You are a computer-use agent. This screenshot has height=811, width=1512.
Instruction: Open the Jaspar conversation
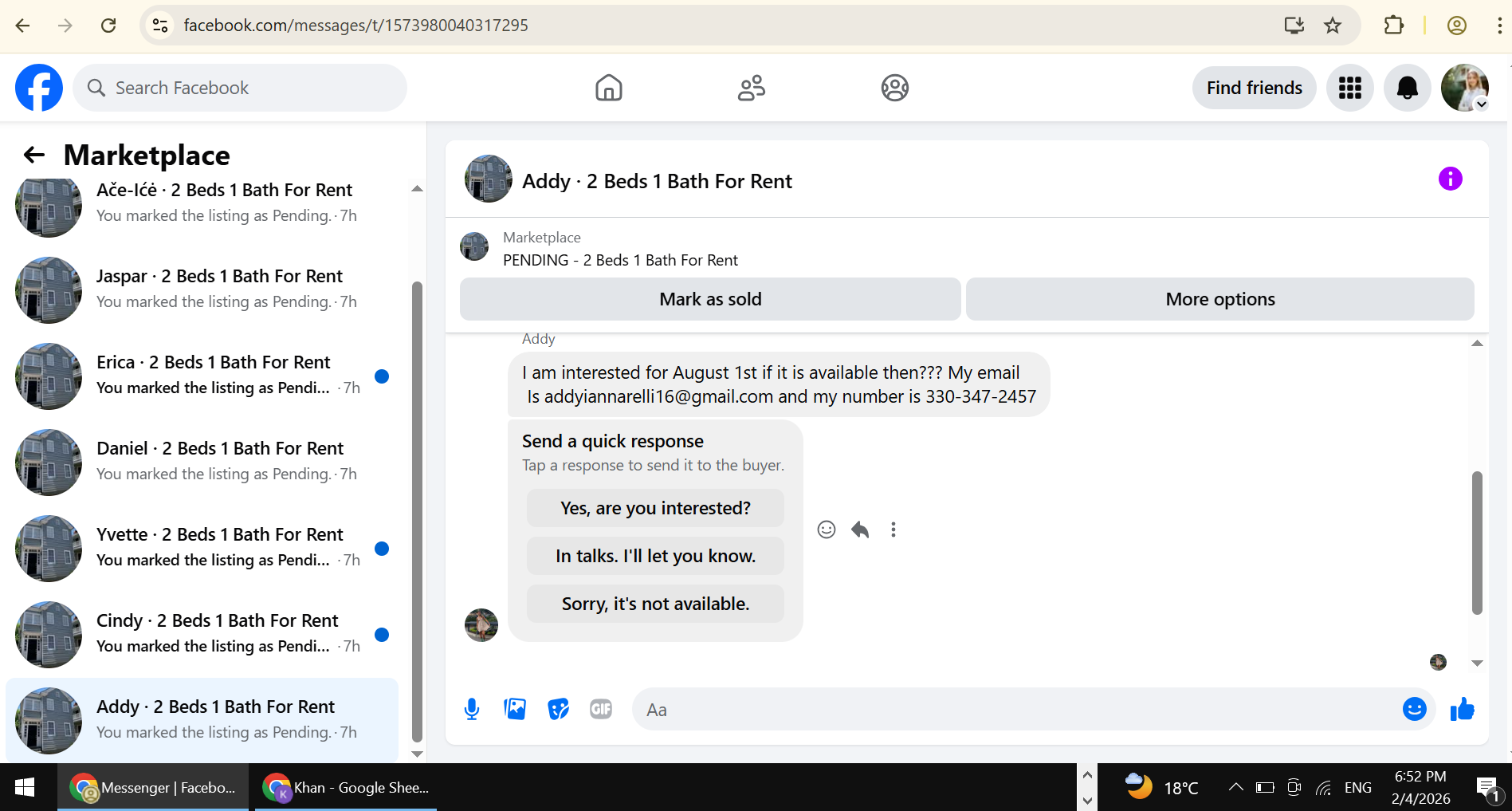pos(202,289)
